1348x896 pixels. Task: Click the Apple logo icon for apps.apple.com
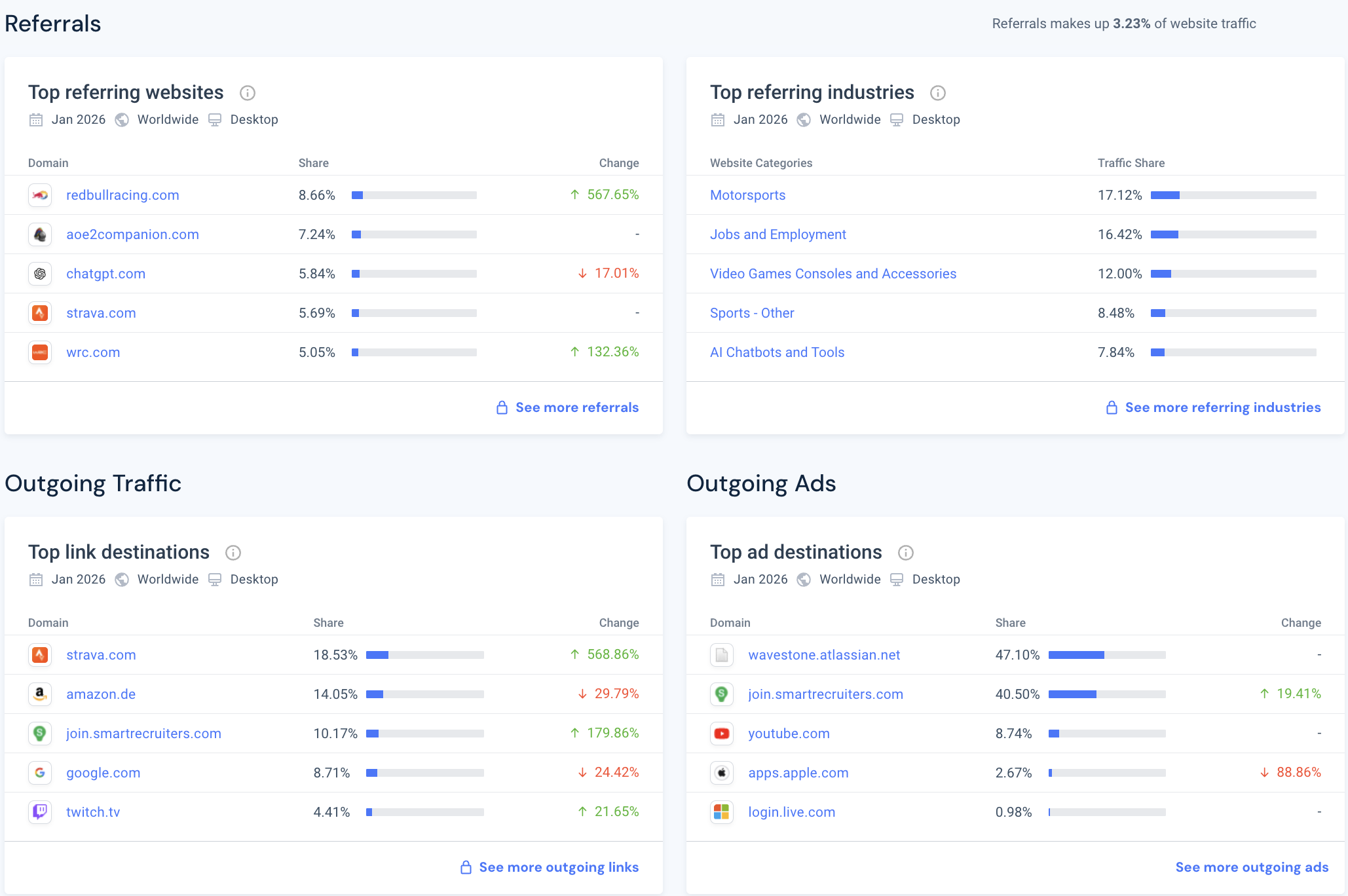721,773
